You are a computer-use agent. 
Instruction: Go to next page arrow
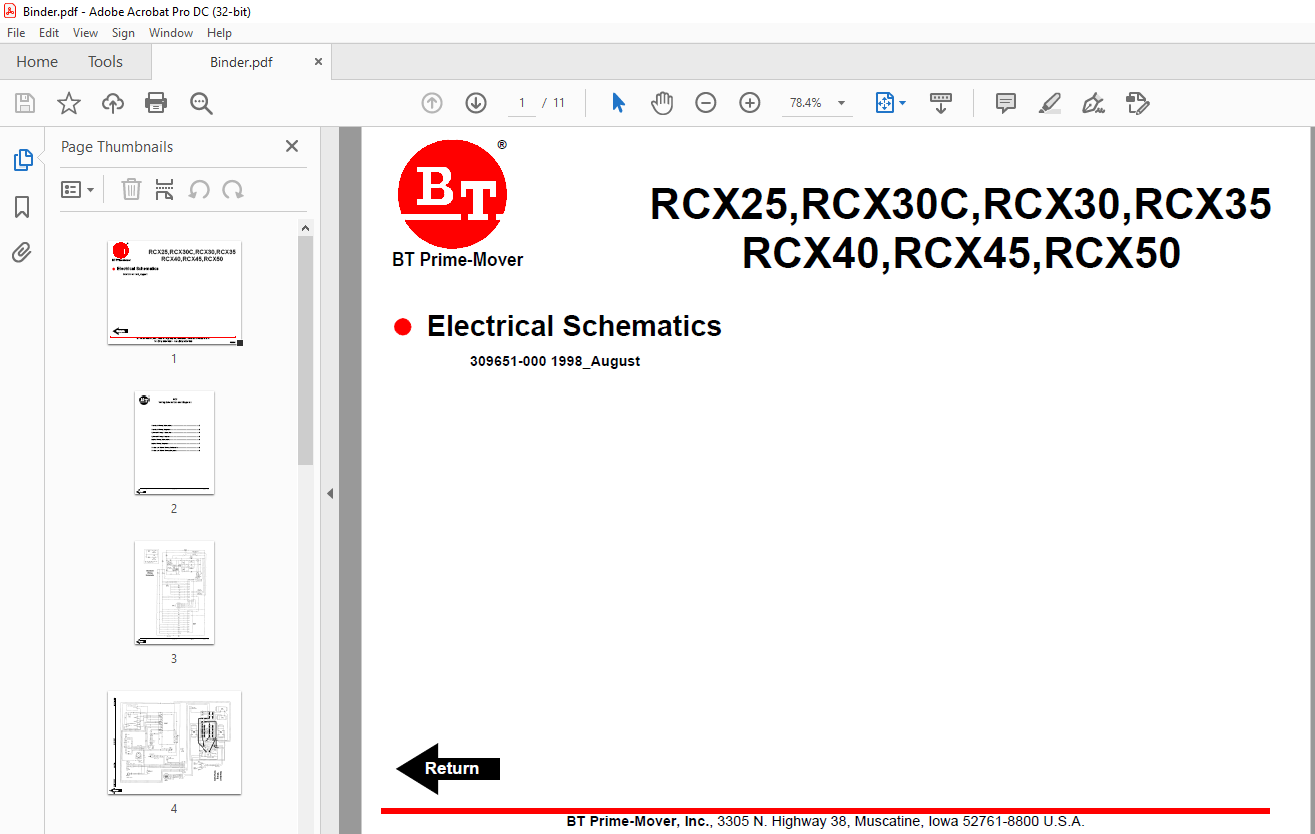coord(476,103)
